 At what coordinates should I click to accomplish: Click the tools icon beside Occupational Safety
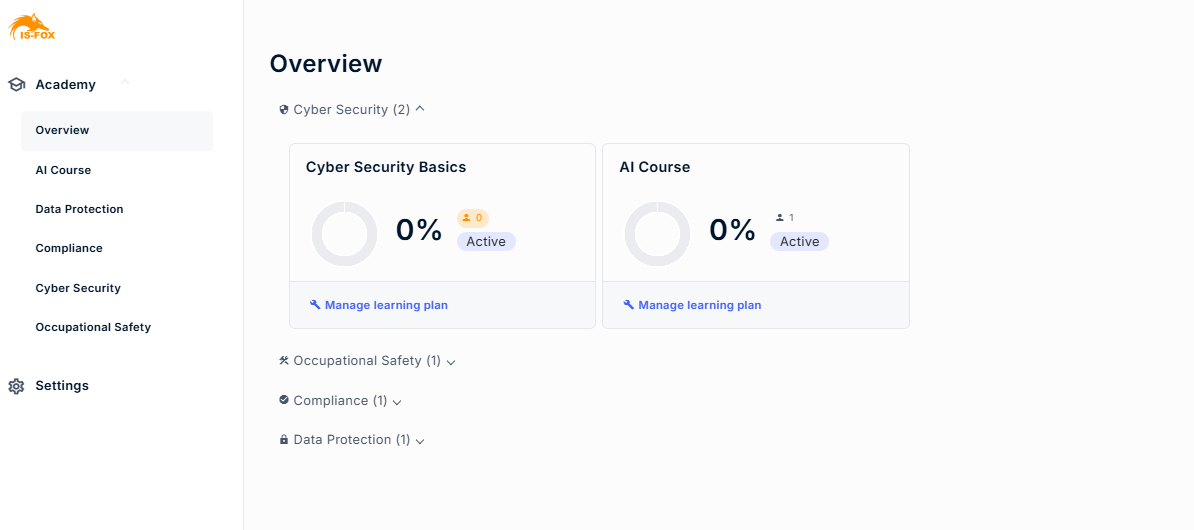(284, 360)
